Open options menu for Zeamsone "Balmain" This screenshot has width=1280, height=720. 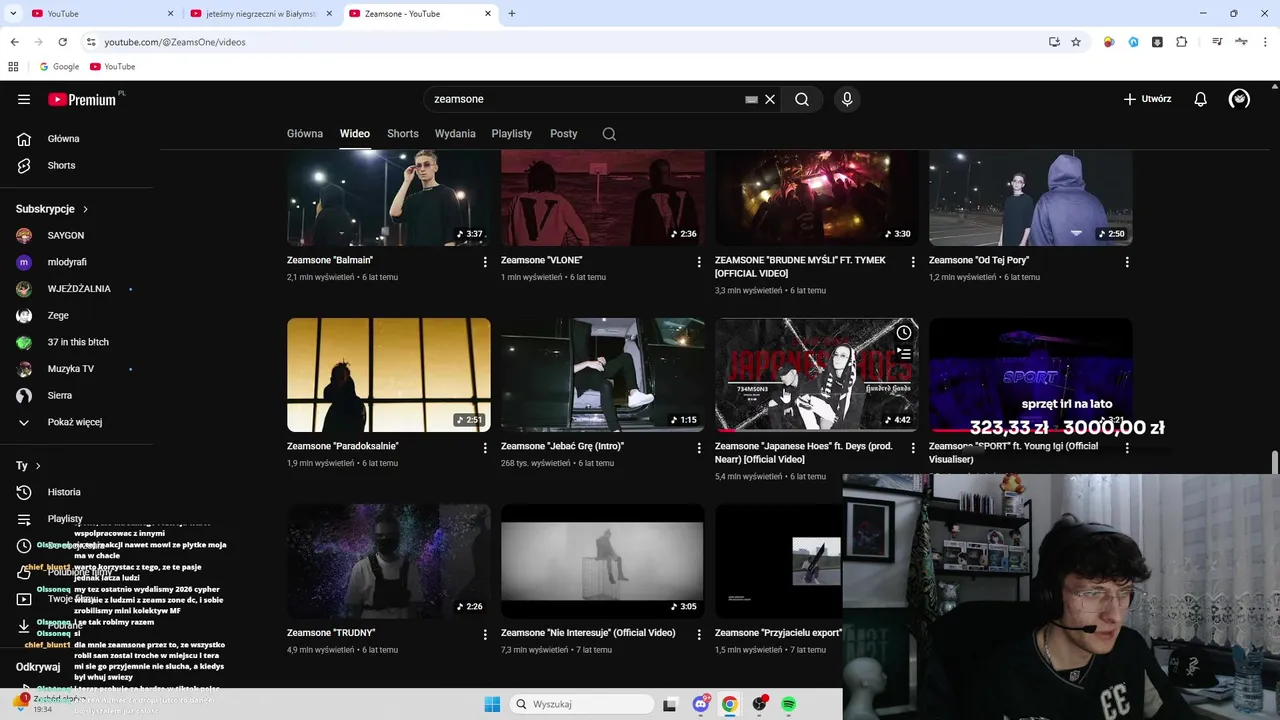coord(485,262)
